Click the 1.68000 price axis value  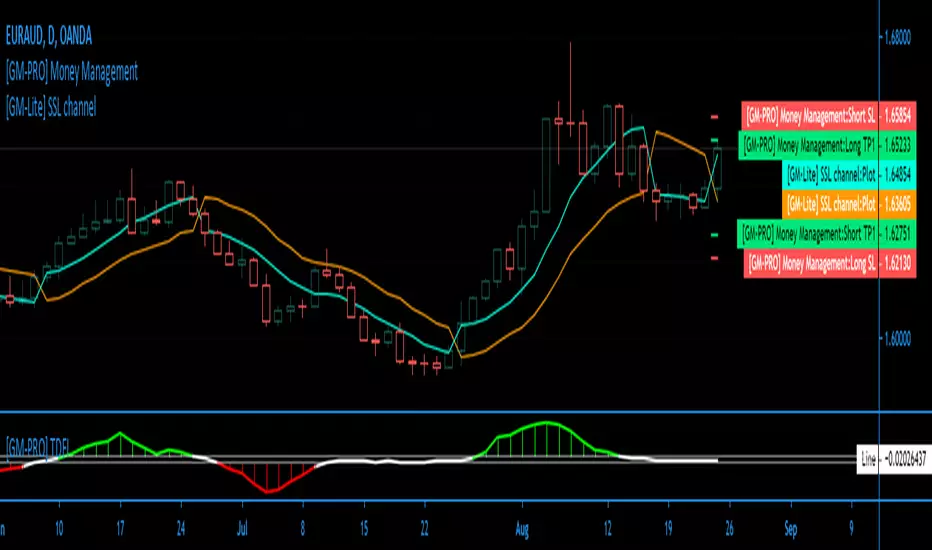[x=897, y=37]
